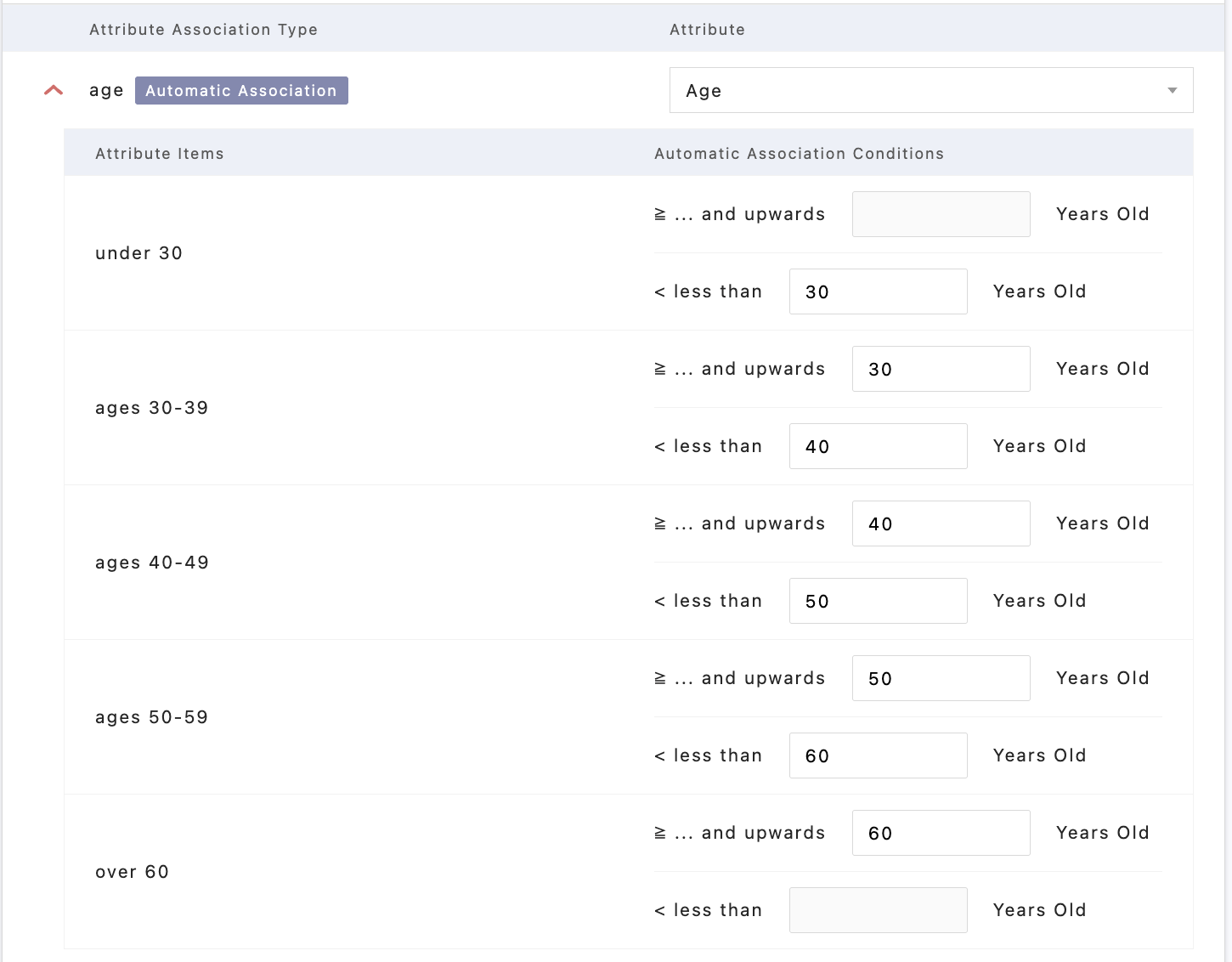Select the 'ages 40-49' attribute item

pos(151,563)
